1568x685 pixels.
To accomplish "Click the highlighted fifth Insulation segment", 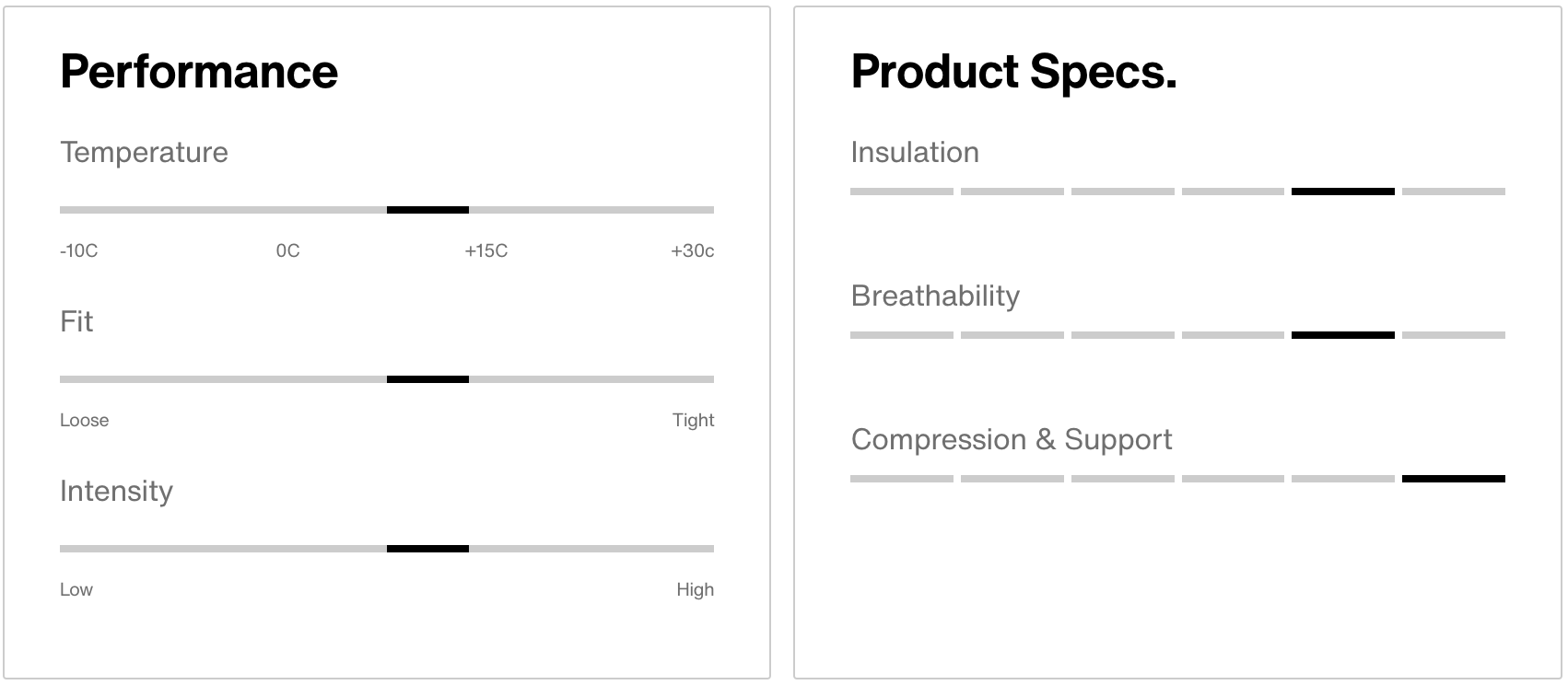I will pos(1343,192).
